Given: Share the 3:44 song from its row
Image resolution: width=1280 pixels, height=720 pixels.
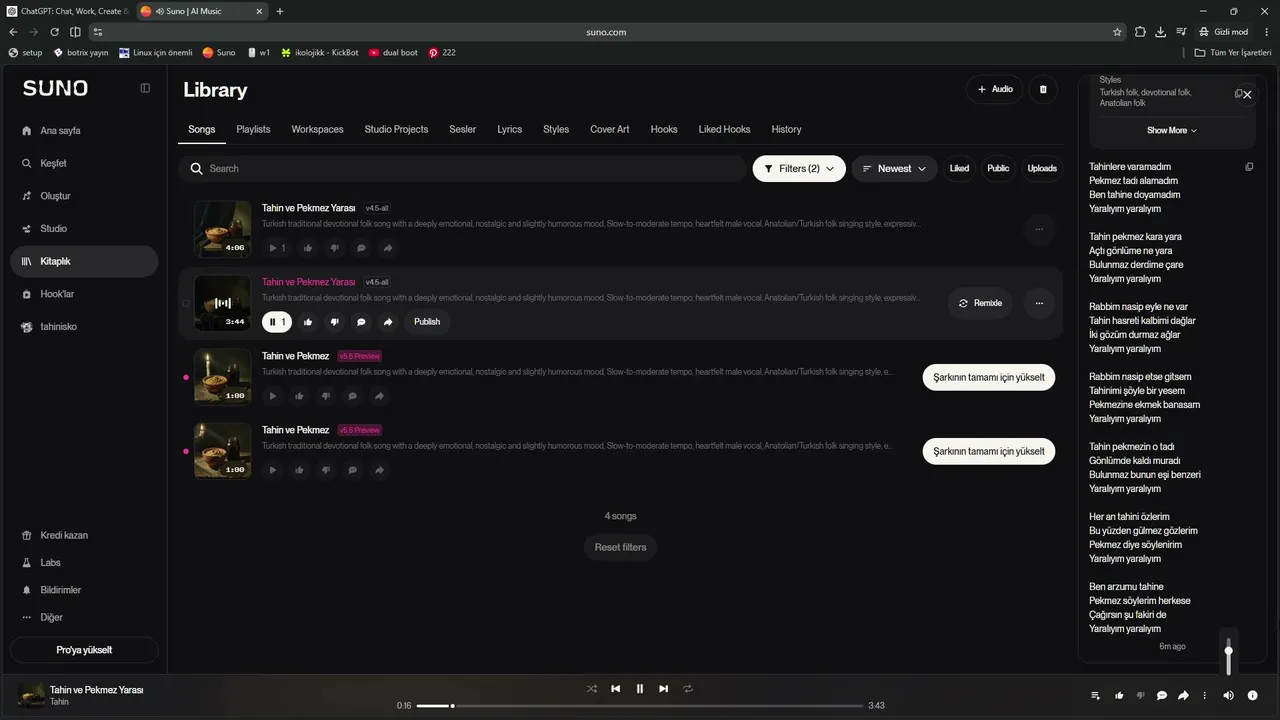Looking at the screenshot, I should coord(388,322).
